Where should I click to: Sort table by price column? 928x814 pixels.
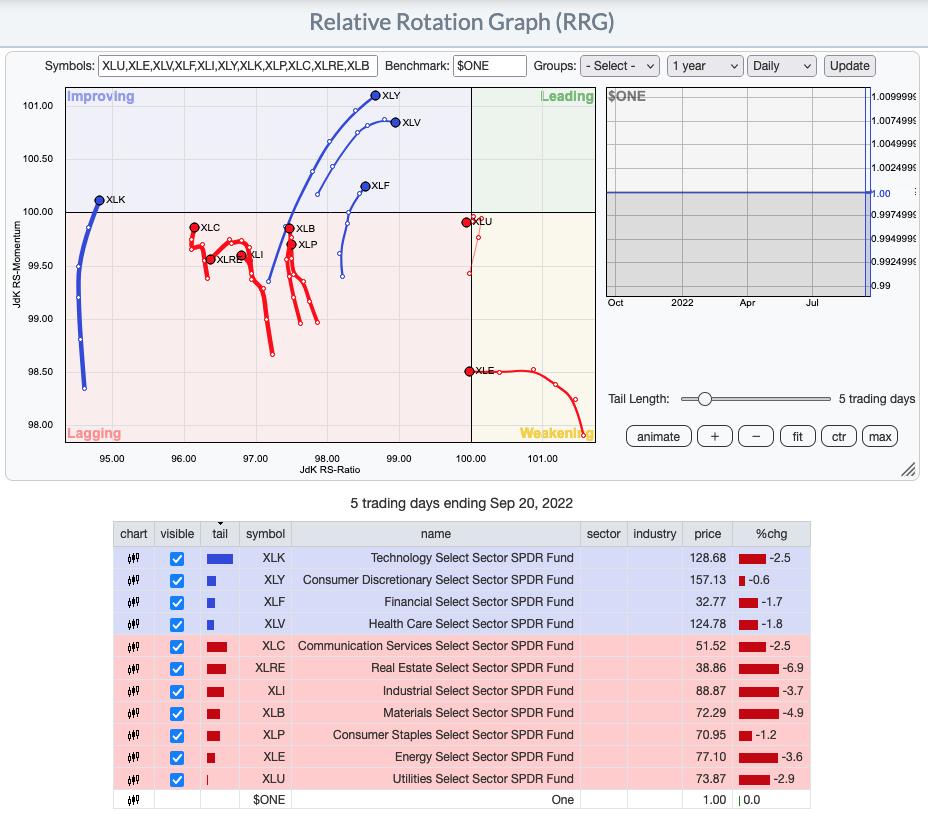[707, 534]
